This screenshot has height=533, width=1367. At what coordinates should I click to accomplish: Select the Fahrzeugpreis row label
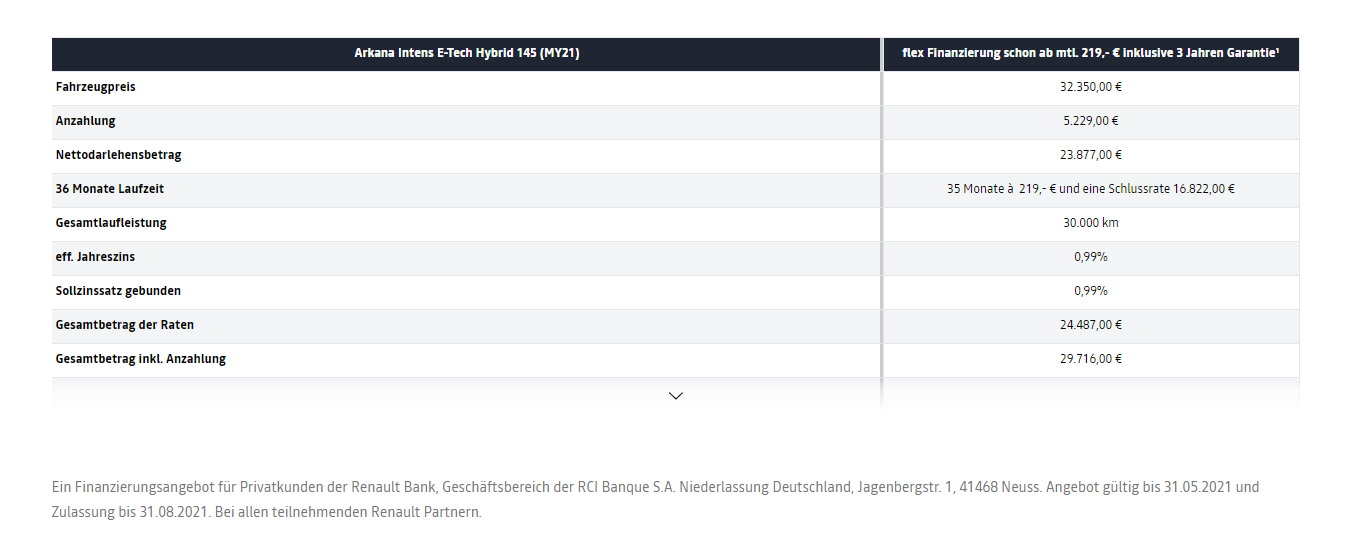[96, 87]
